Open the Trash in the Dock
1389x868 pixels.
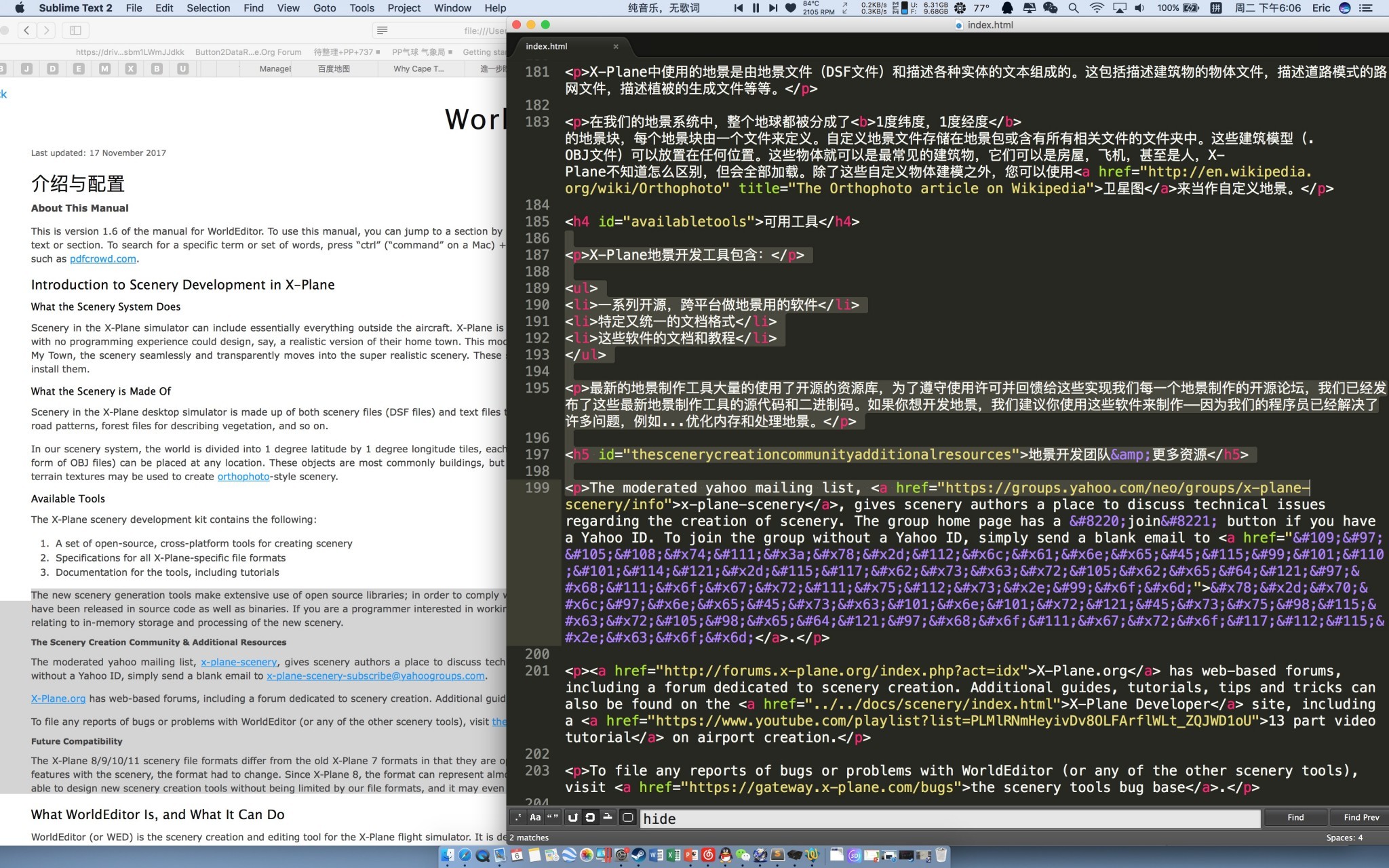(941, 854)
